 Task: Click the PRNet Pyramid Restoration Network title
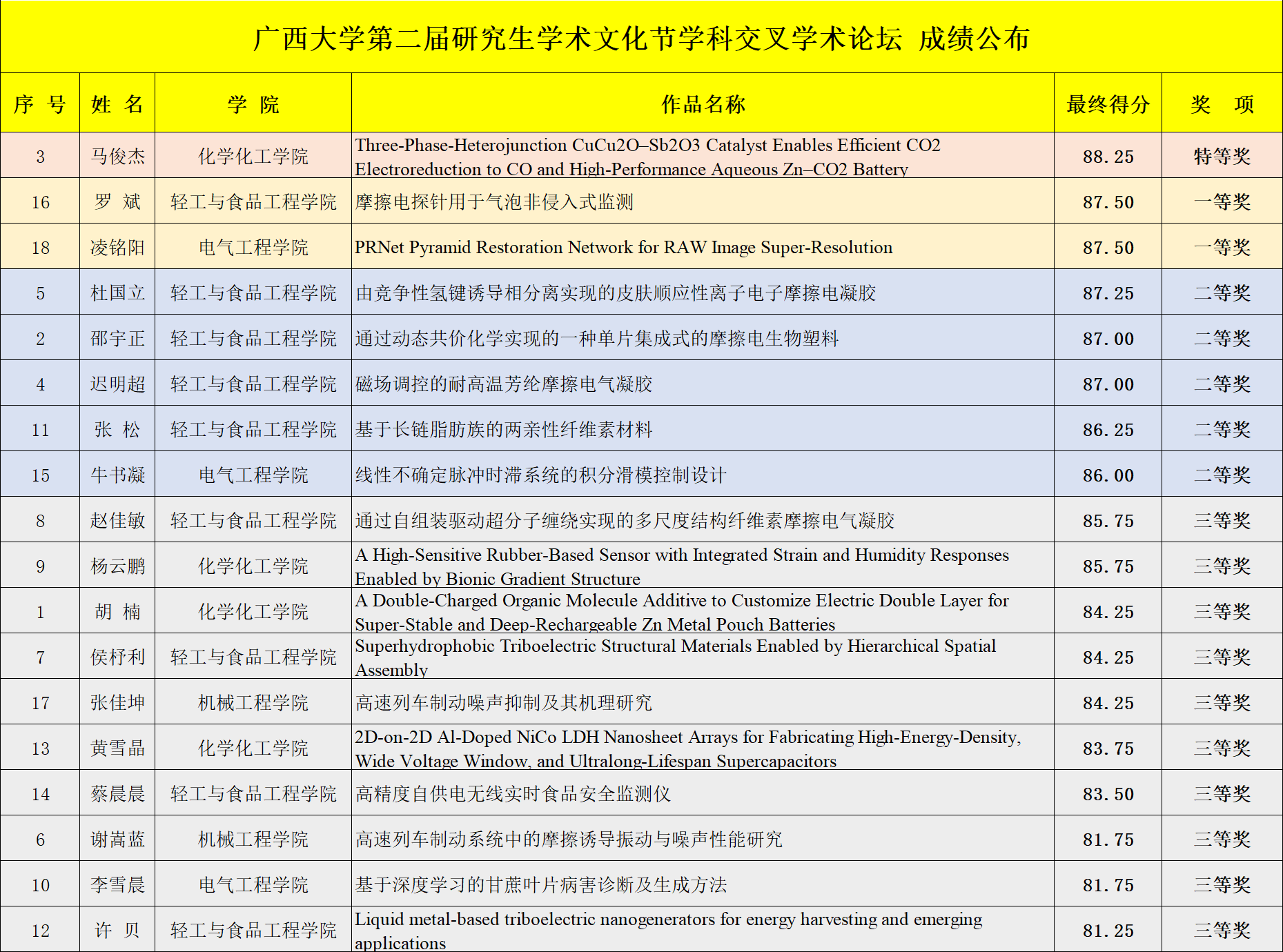623,248
